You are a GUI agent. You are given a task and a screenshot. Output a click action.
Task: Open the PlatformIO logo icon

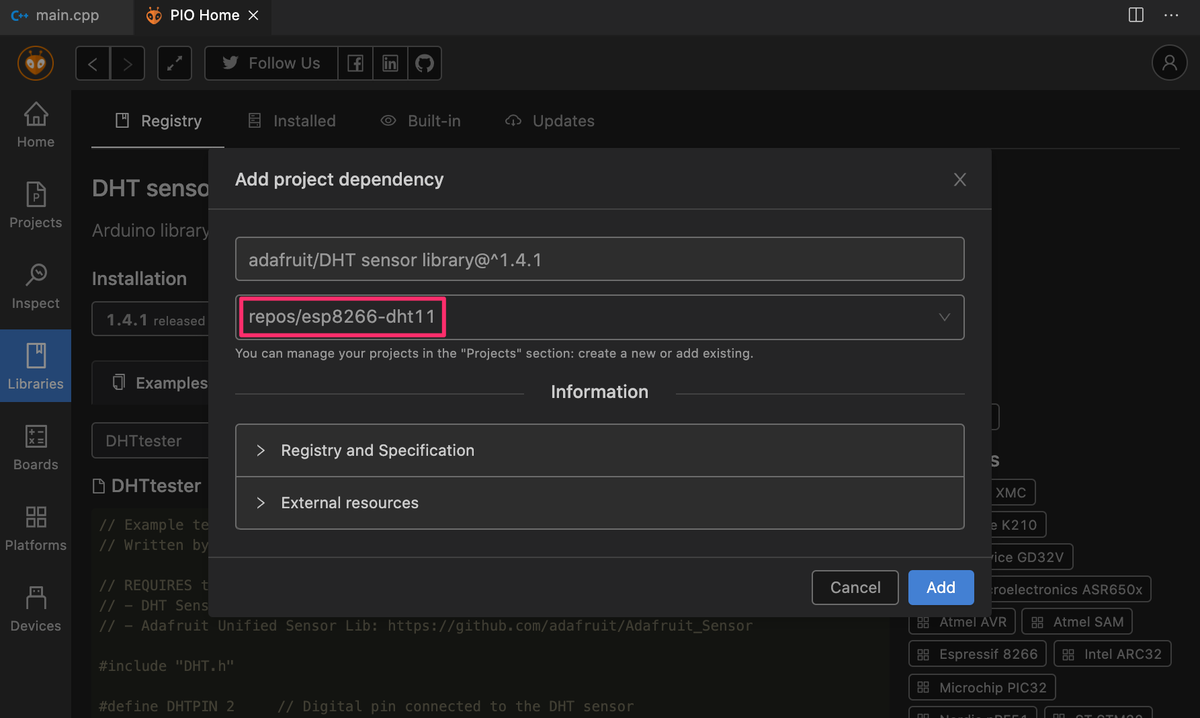pos(36,63)
